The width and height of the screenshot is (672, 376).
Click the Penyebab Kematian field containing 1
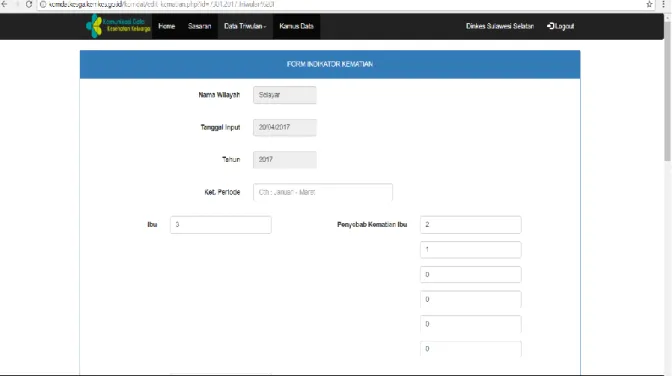(x=471, y=250)
